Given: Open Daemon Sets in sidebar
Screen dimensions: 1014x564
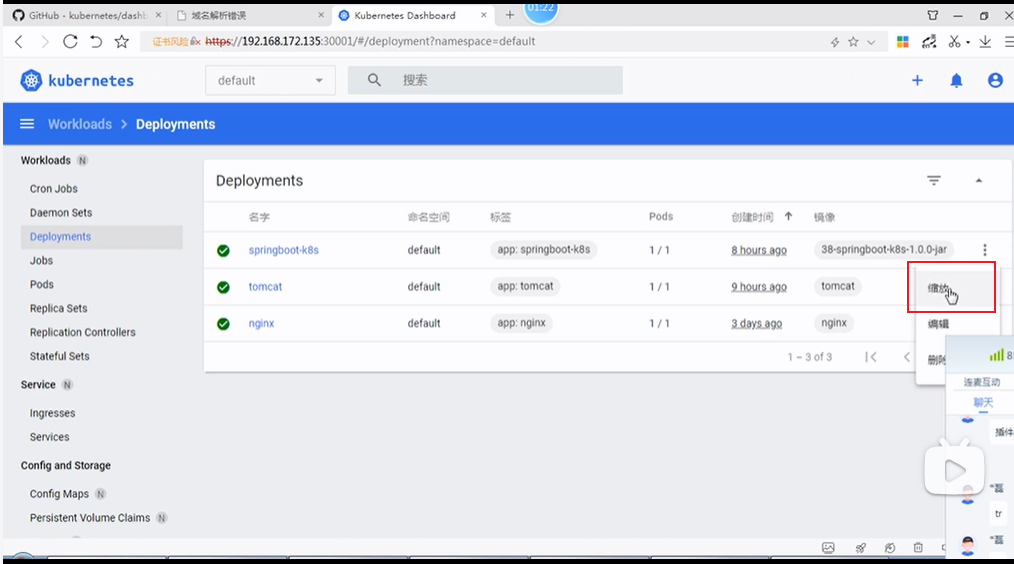Looking at the screenshot, I should [x=61, y=212].
